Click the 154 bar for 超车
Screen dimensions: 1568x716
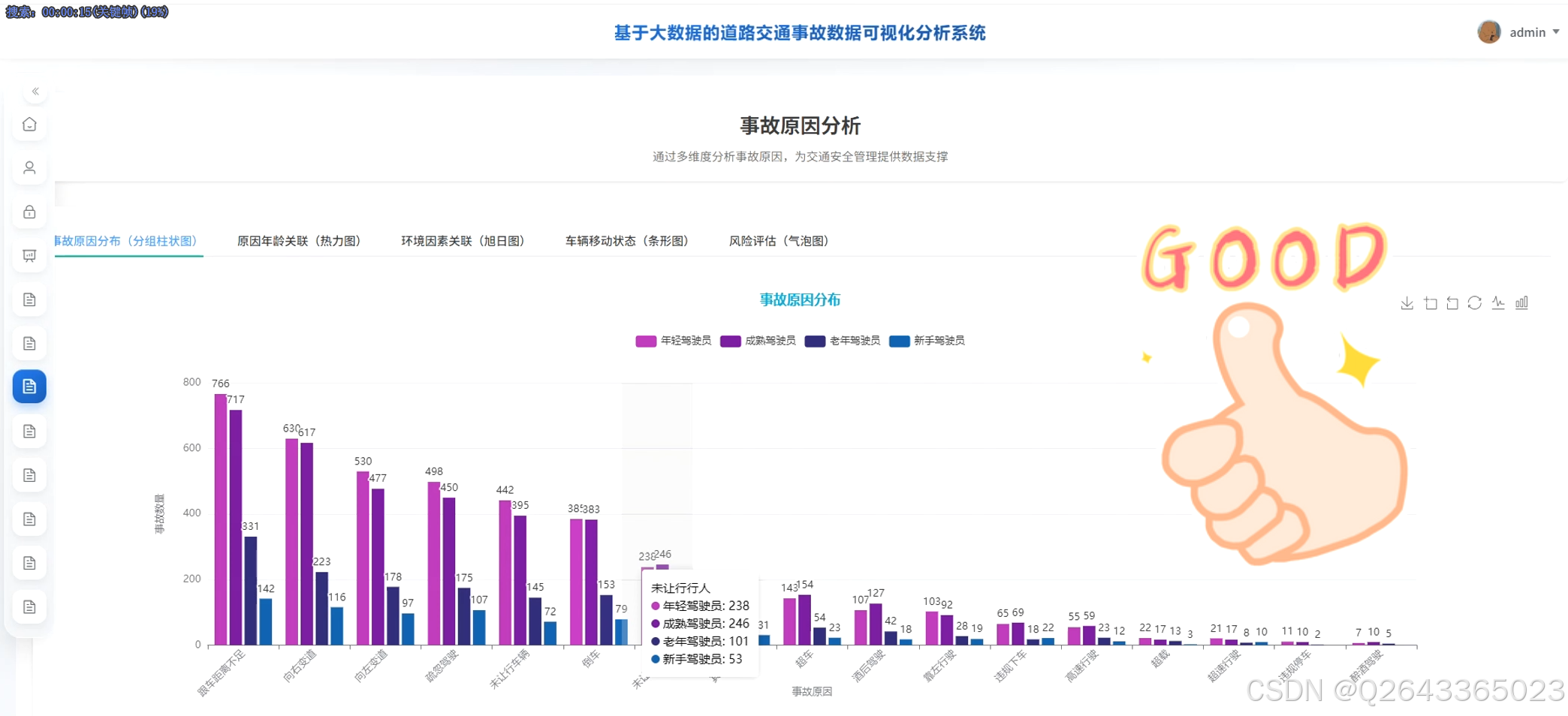[x=804, y=620]
